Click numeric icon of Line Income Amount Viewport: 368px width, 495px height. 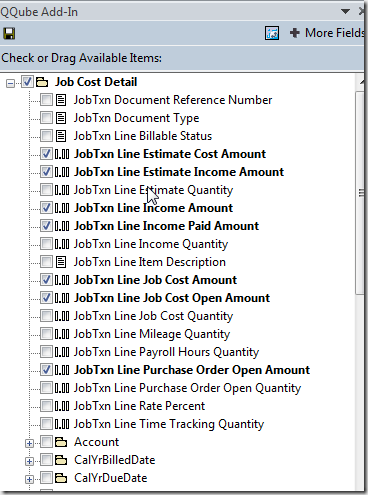62,208
